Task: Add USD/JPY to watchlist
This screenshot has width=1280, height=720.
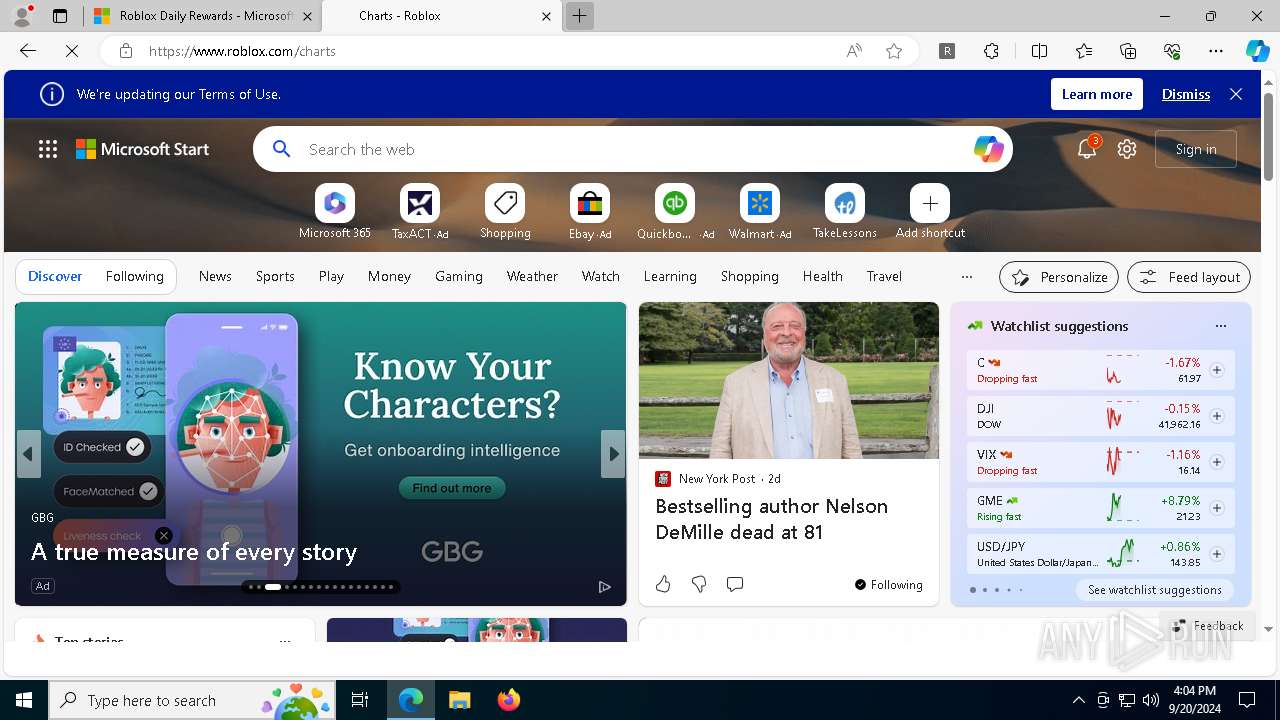Action: [1217, 554]
